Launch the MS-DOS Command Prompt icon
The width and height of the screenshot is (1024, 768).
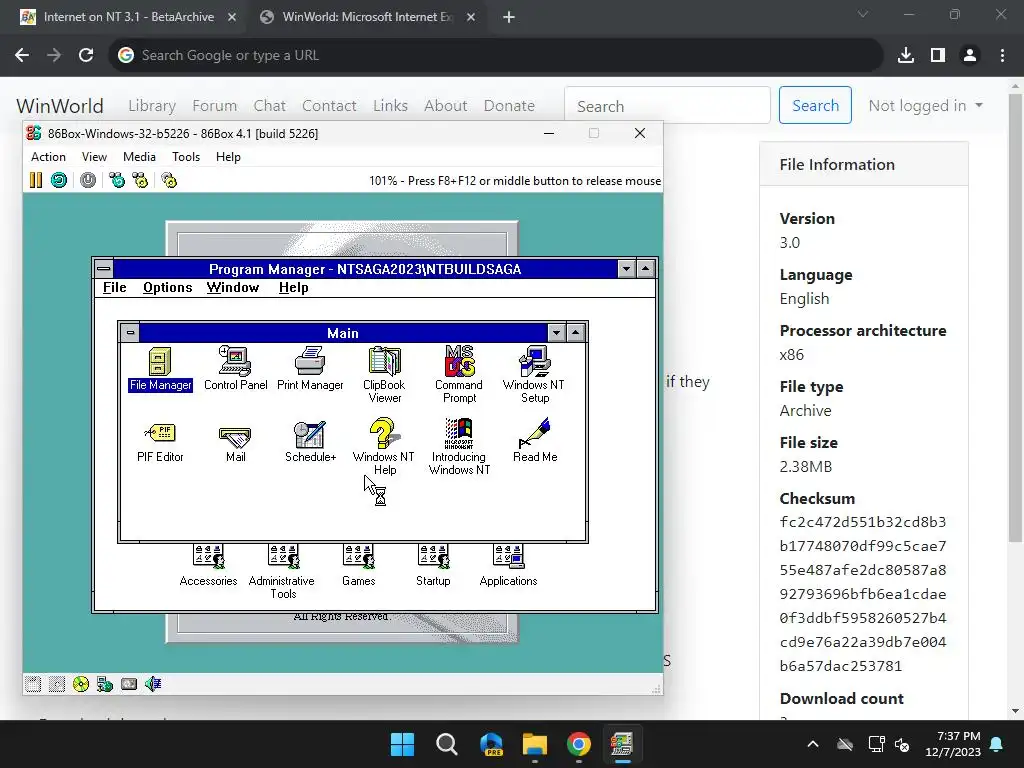(x=459, y=375)
